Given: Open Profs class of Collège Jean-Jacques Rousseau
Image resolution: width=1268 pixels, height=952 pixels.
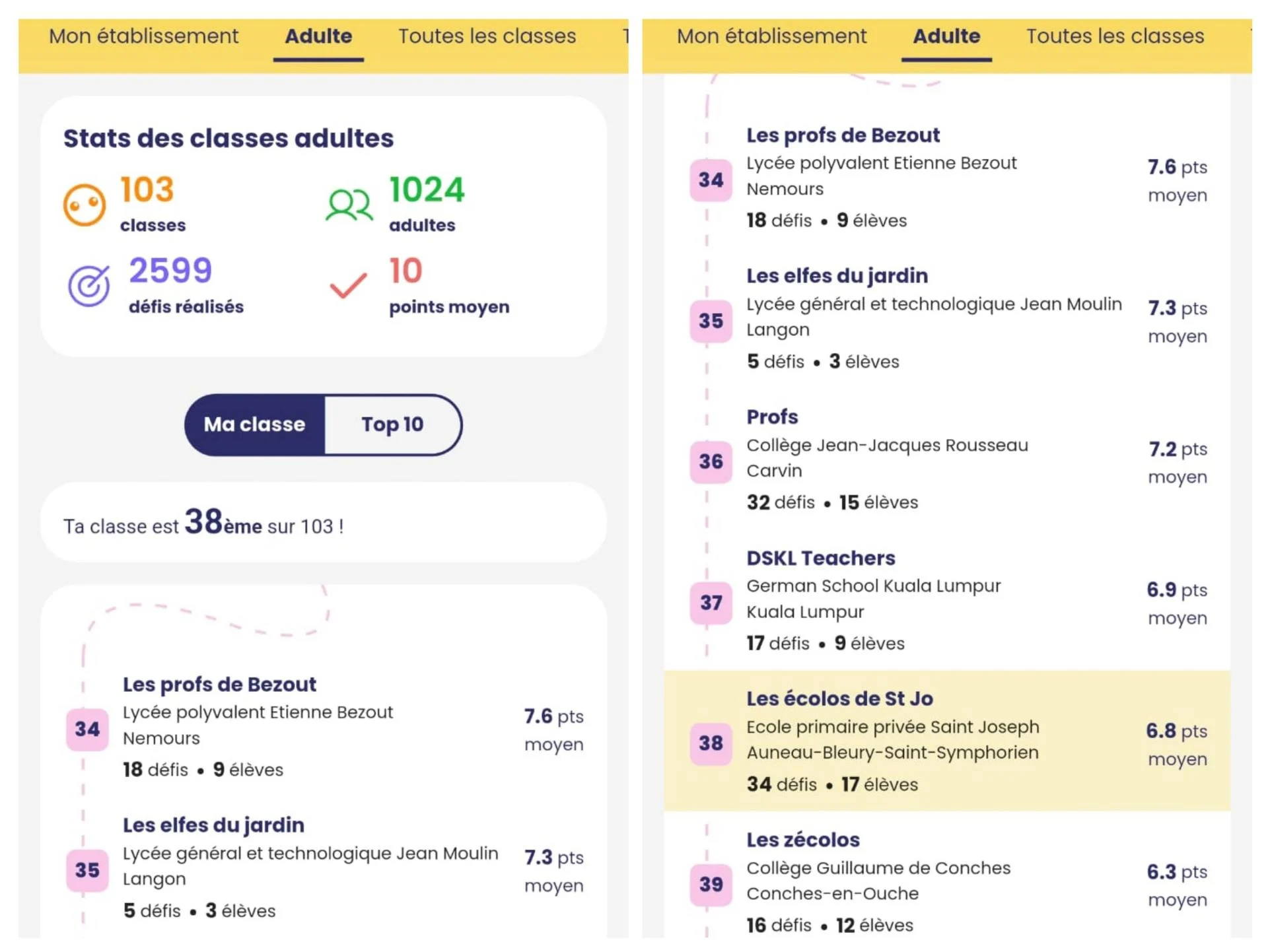Looking at the screenshot, I should pyautogui.click(x=772, y=417).
